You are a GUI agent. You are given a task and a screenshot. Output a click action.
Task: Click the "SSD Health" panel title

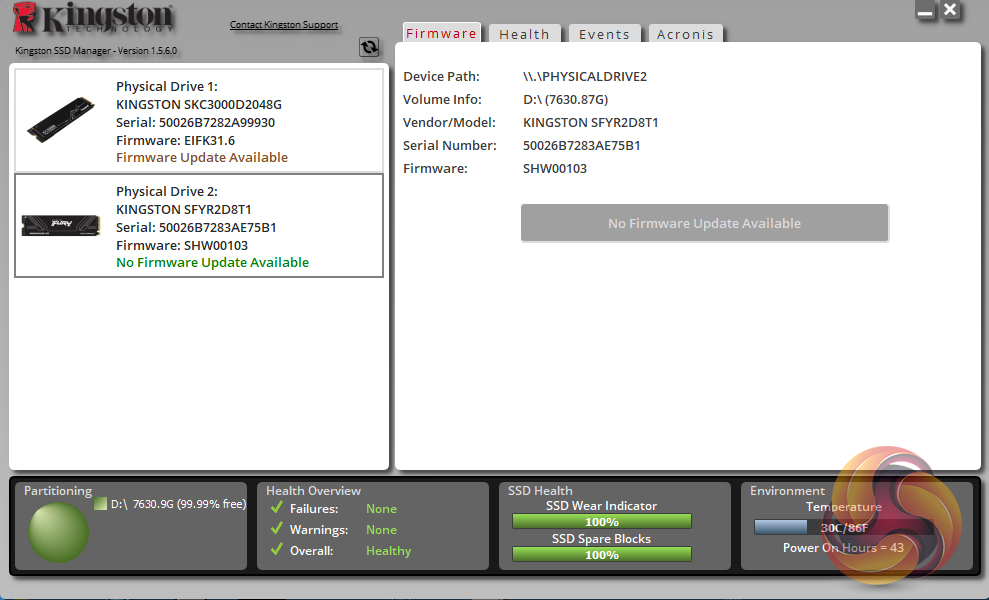[540, 490]
